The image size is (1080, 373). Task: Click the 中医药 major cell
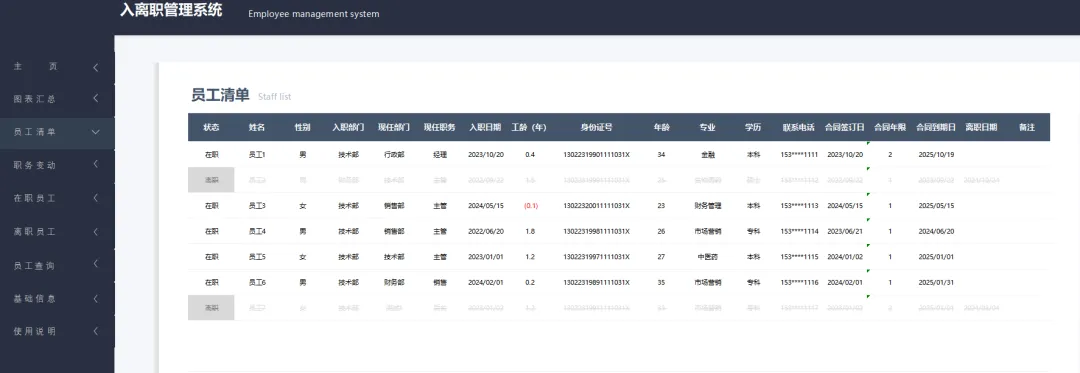(x=708, y=257)
